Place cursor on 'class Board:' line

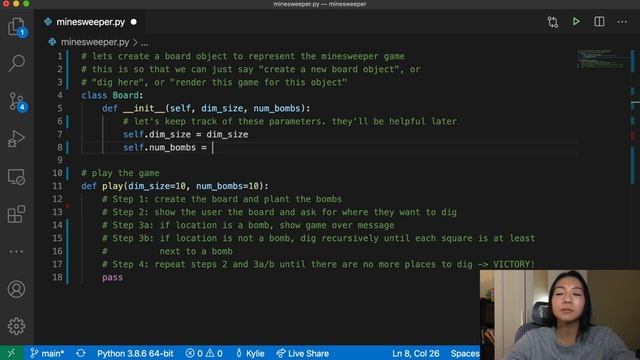click(x=112, y=95)
